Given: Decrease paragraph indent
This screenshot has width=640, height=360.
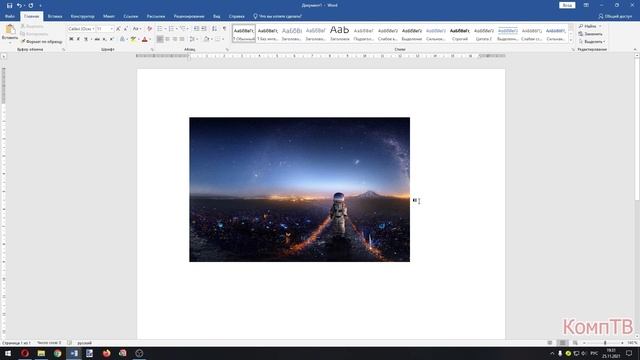Looking at the screenshot, I should pyautogui.click(x=196, y=29).
